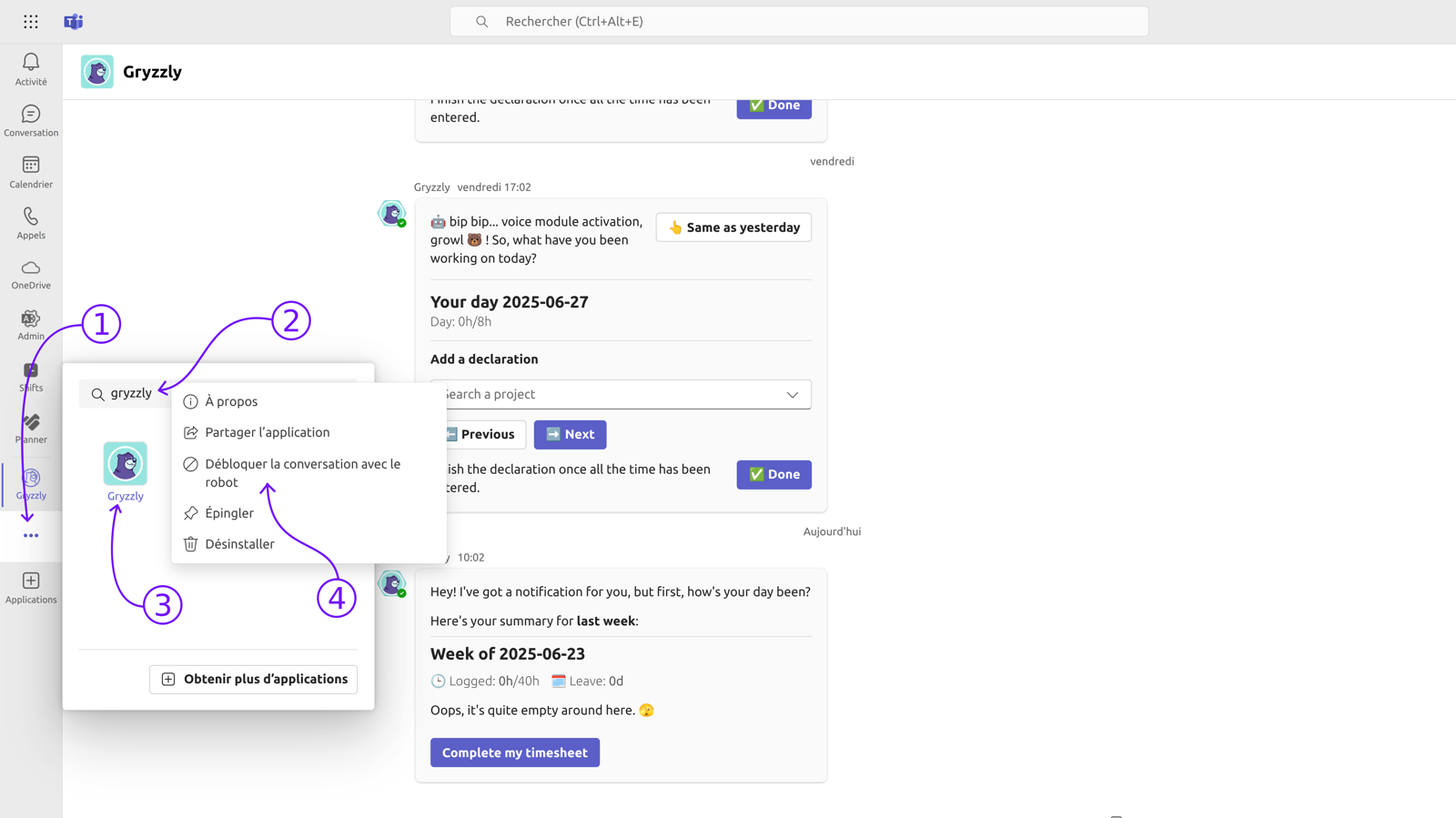Click the Microsoft Teams logo icon

(74, 21)
